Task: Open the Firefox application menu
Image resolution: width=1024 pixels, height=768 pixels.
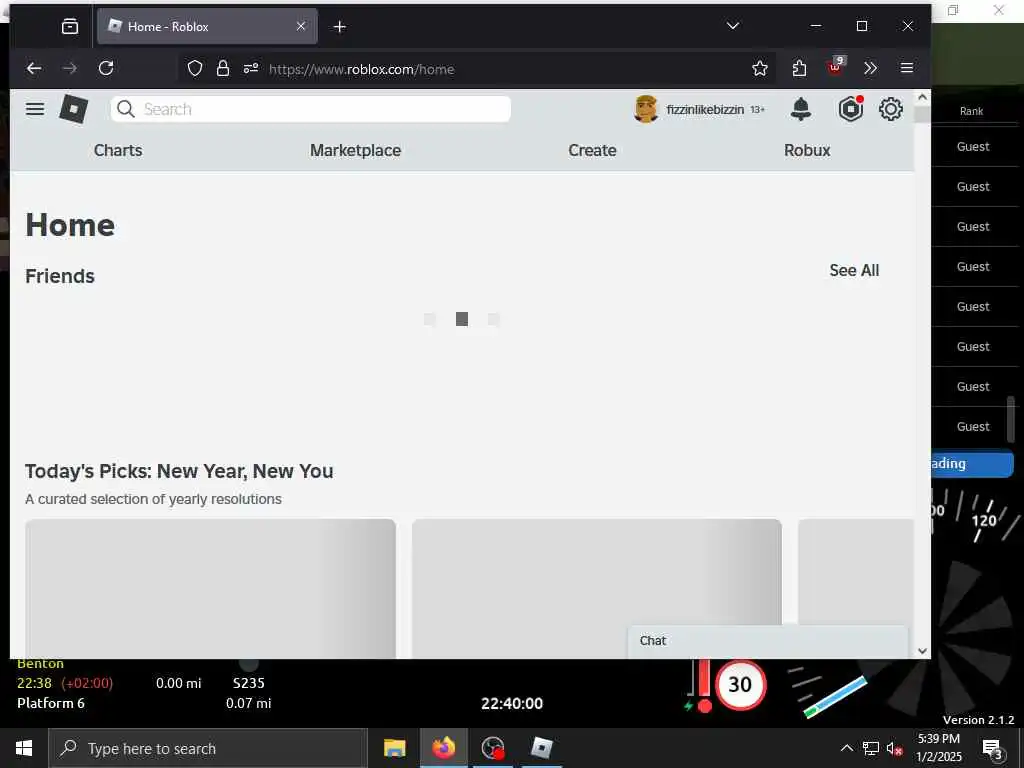Action: [906, 68]
